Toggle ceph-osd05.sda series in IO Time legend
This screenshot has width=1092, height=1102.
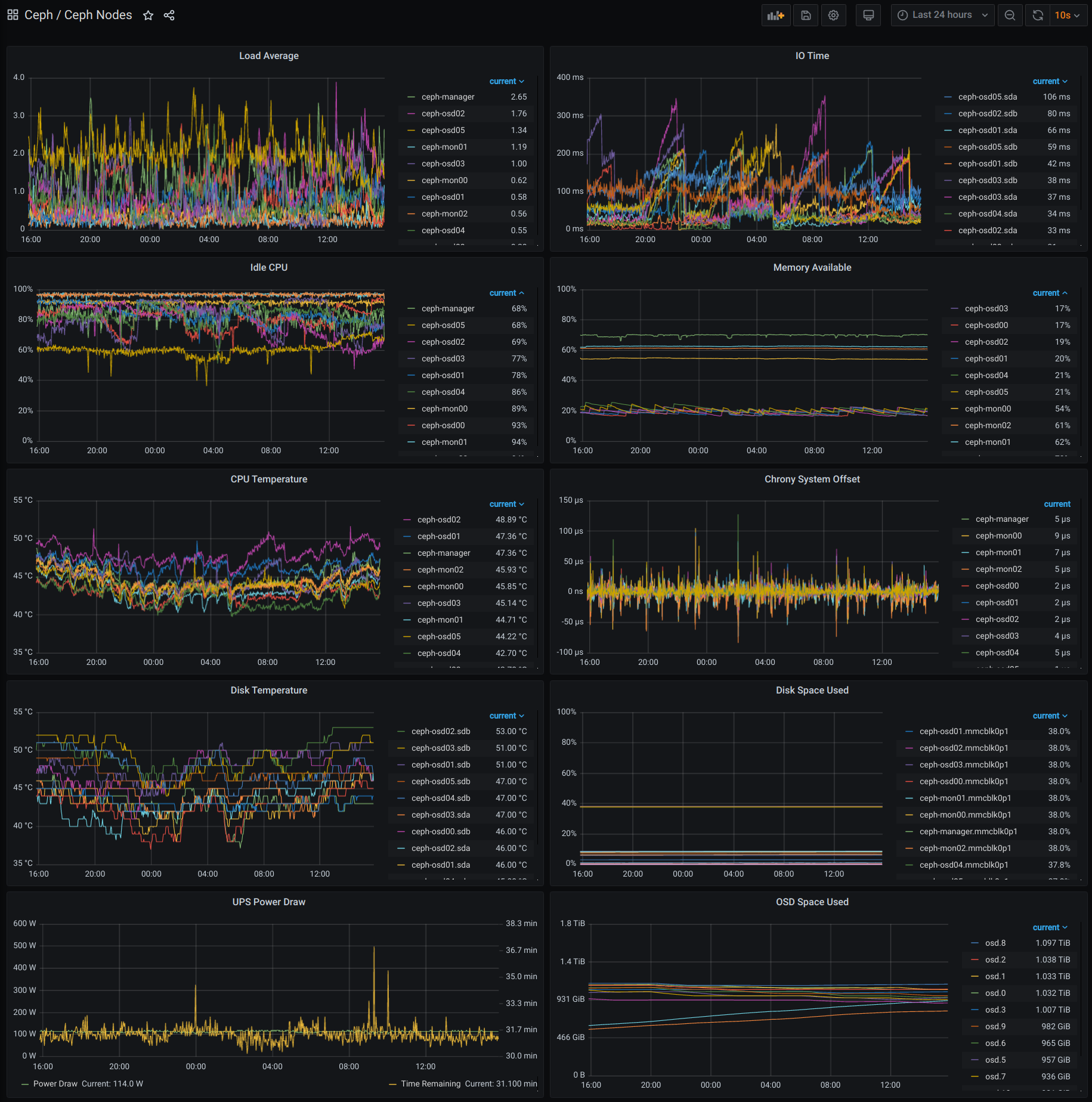(x=987, y=97)
